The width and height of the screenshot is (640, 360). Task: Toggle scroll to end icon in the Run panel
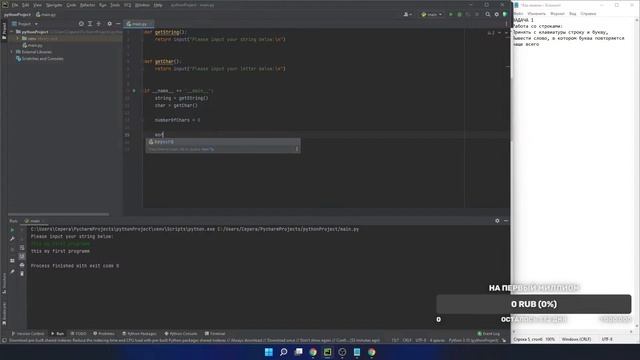pos(22,256)
